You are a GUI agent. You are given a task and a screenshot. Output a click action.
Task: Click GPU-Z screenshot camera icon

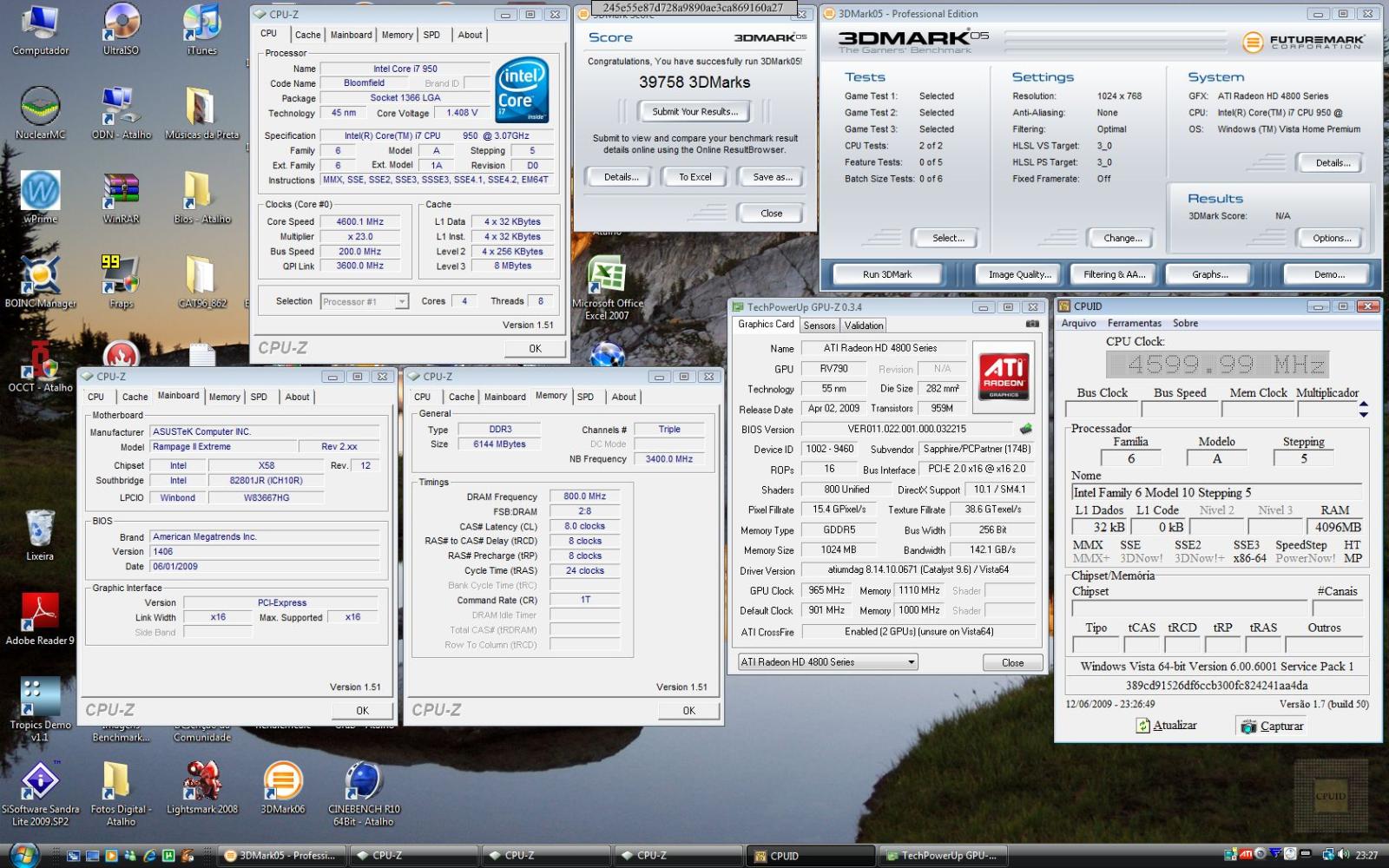tap(1032, 324)
